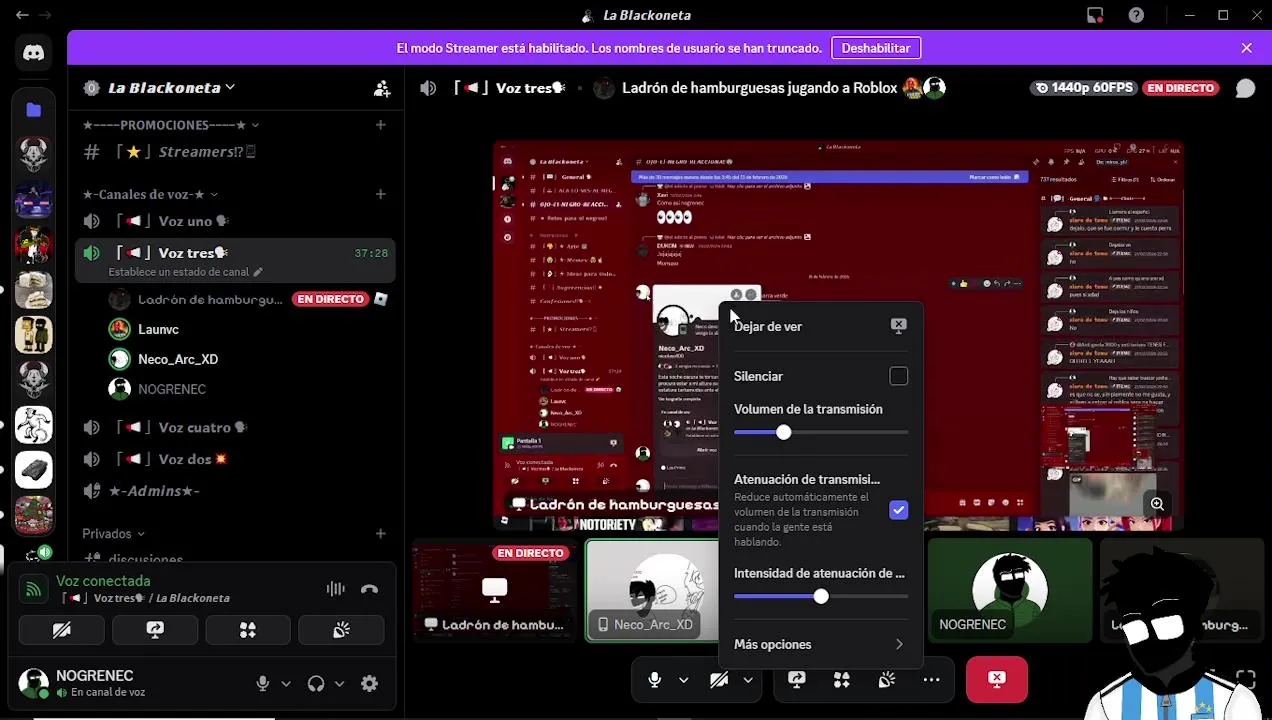
Task: Select the NOGRENEC video tile
Action: click(x=1010, y=590)
